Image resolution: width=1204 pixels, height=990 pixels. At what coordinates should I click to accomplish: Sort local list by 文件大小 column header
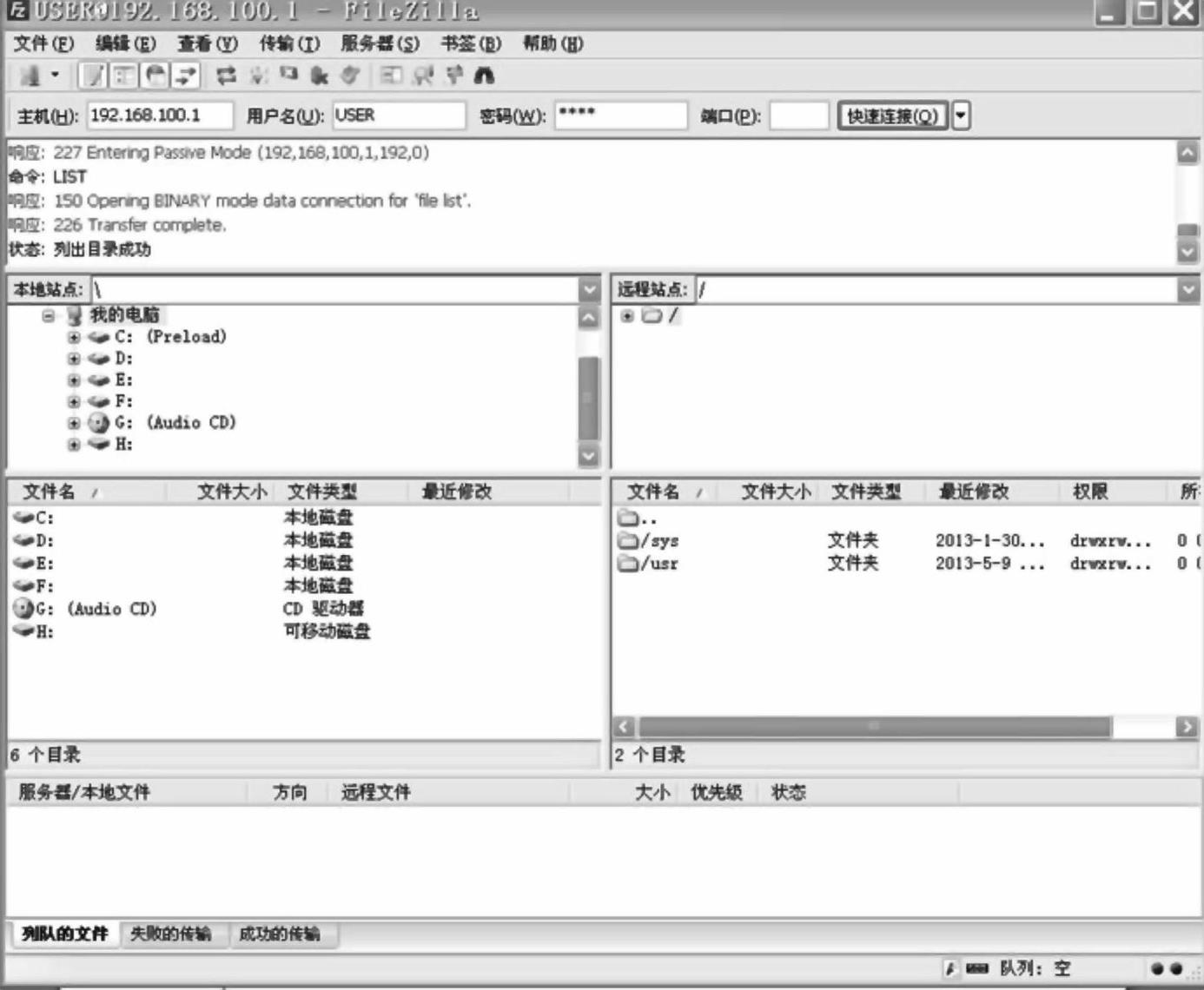click(221, 492)
